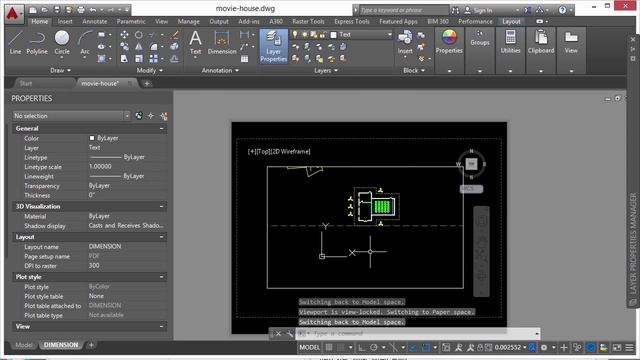Toggle grid display in status bar

[x=329, y=348]
